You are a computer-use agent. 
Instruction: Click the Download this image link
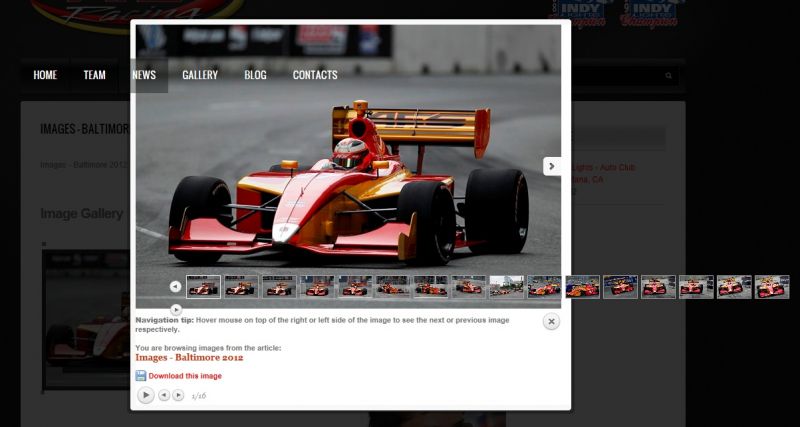tap(185, 376)
